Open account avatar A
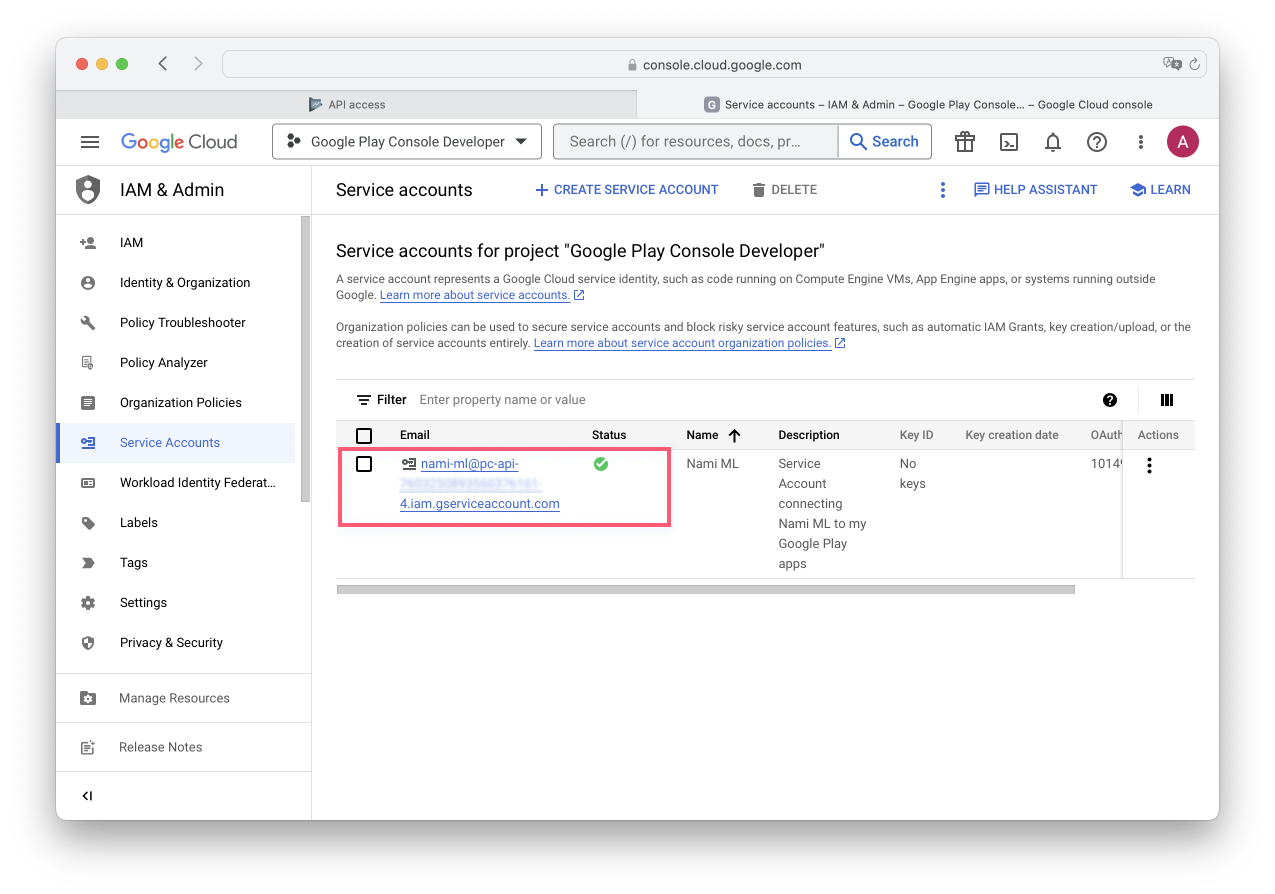The height and width of the screenshot is (894, 1275). point(1183,142)
